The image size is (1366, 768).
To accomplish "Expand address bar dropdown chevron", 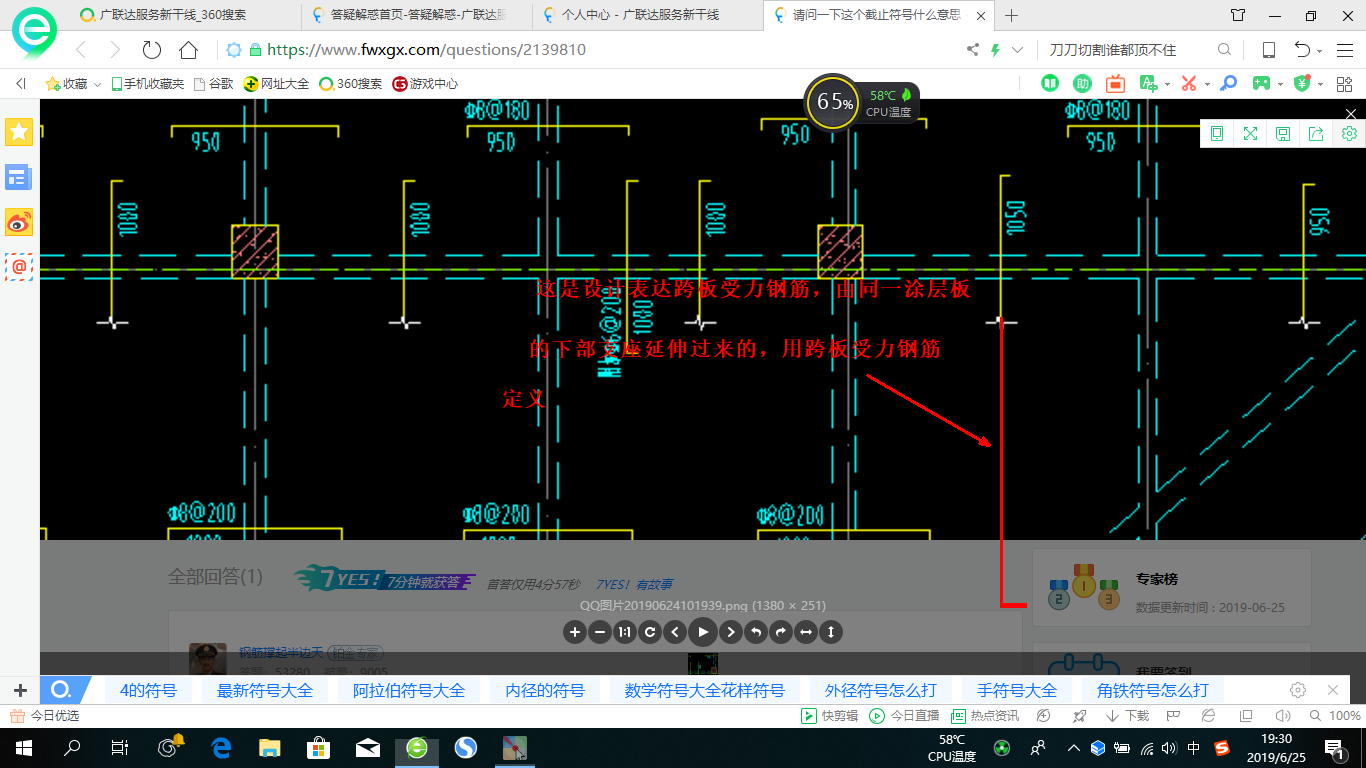I will (1017, 50).
